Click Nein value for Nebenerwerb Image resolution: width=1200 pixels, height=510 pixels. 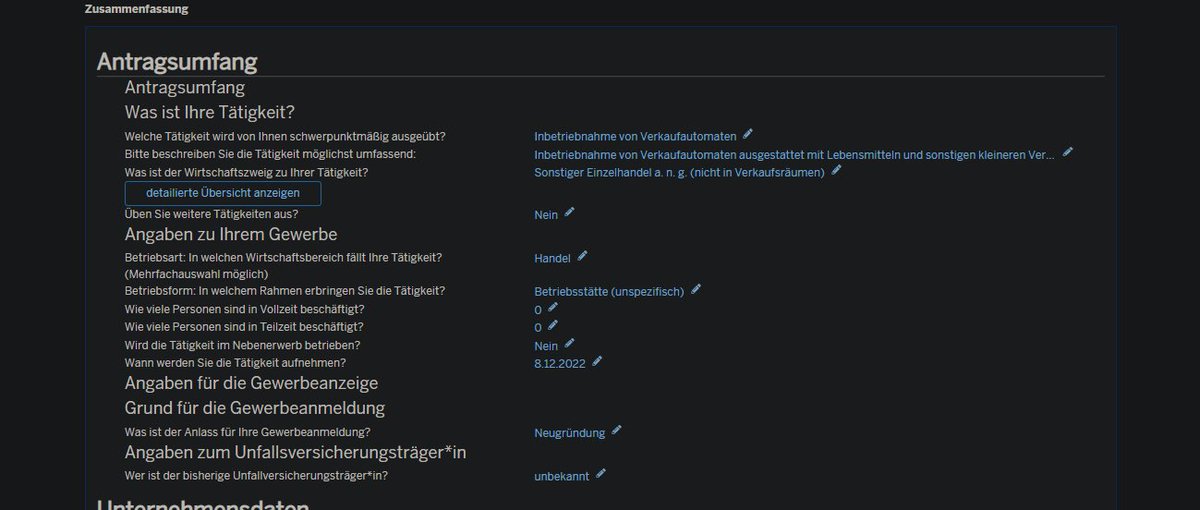point(546,345)
